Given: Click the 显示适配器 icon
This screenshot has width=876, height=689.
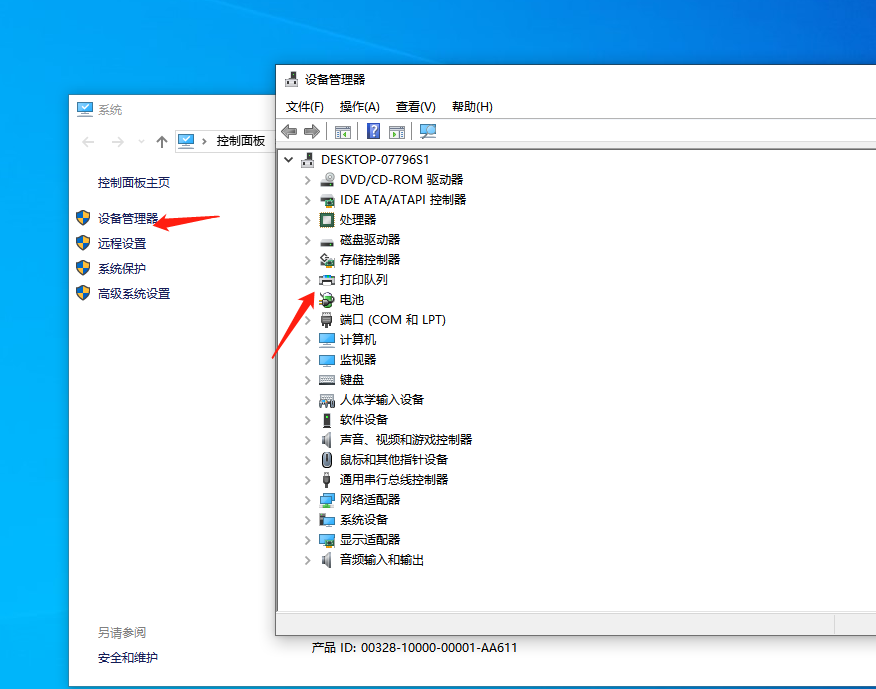Looking at the screenshot, I should (328, 539).
